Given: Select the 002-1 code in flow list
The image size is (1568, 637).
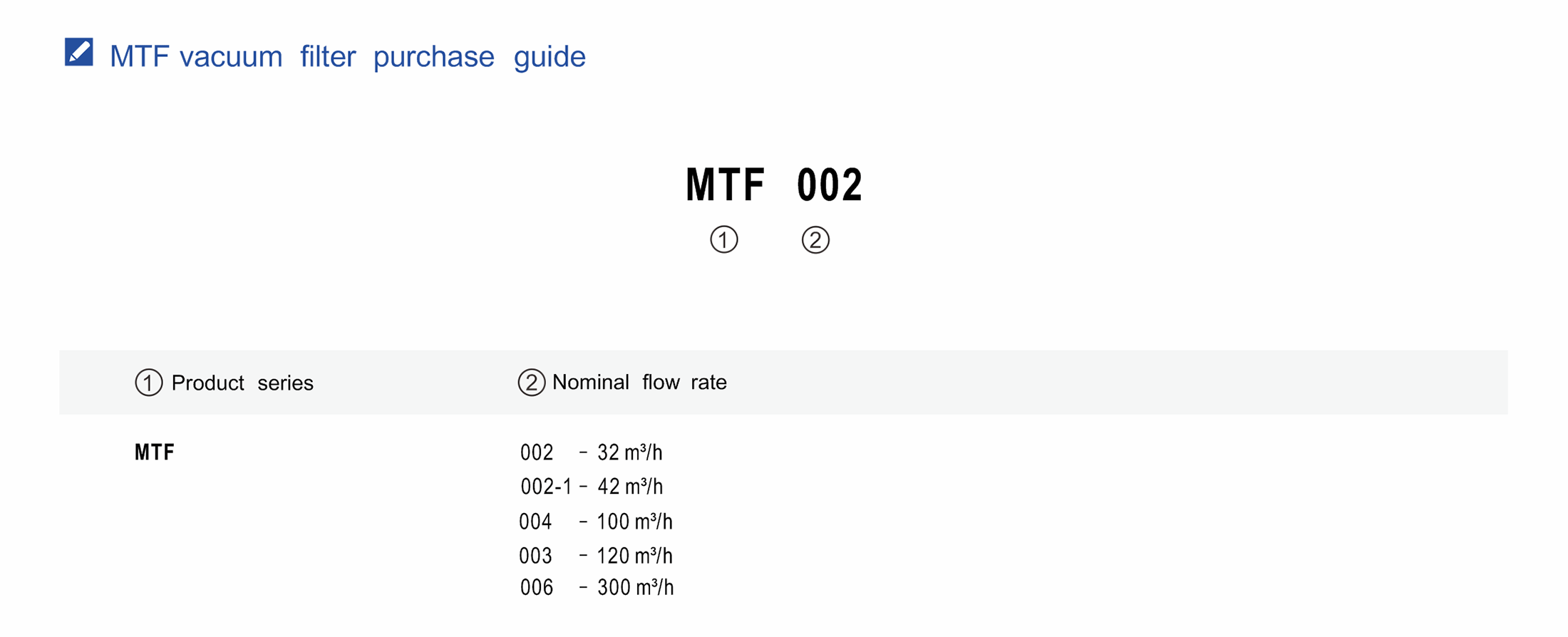Looking at the screenshot, I should click(x=546, y=487).
